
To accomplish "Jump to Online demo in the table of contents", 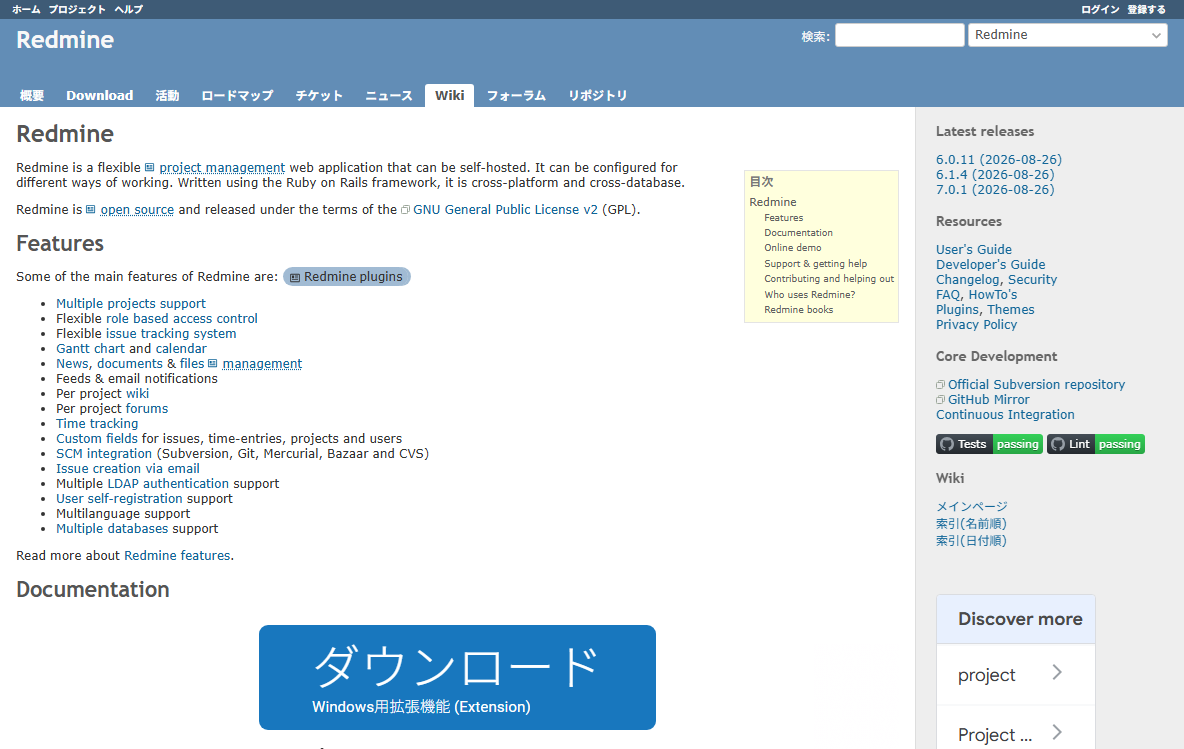I will pos(792,248).
